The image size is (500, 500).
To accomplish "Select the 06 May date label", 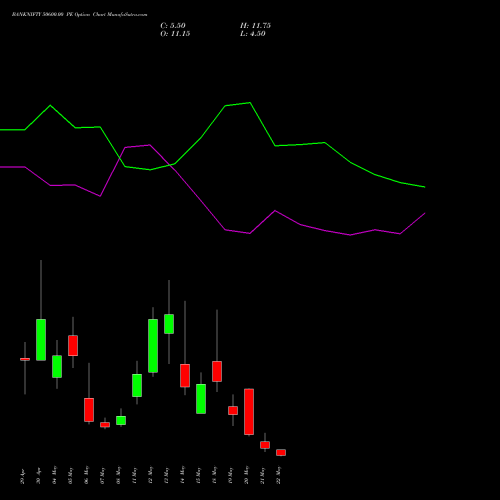I will 86,475.
